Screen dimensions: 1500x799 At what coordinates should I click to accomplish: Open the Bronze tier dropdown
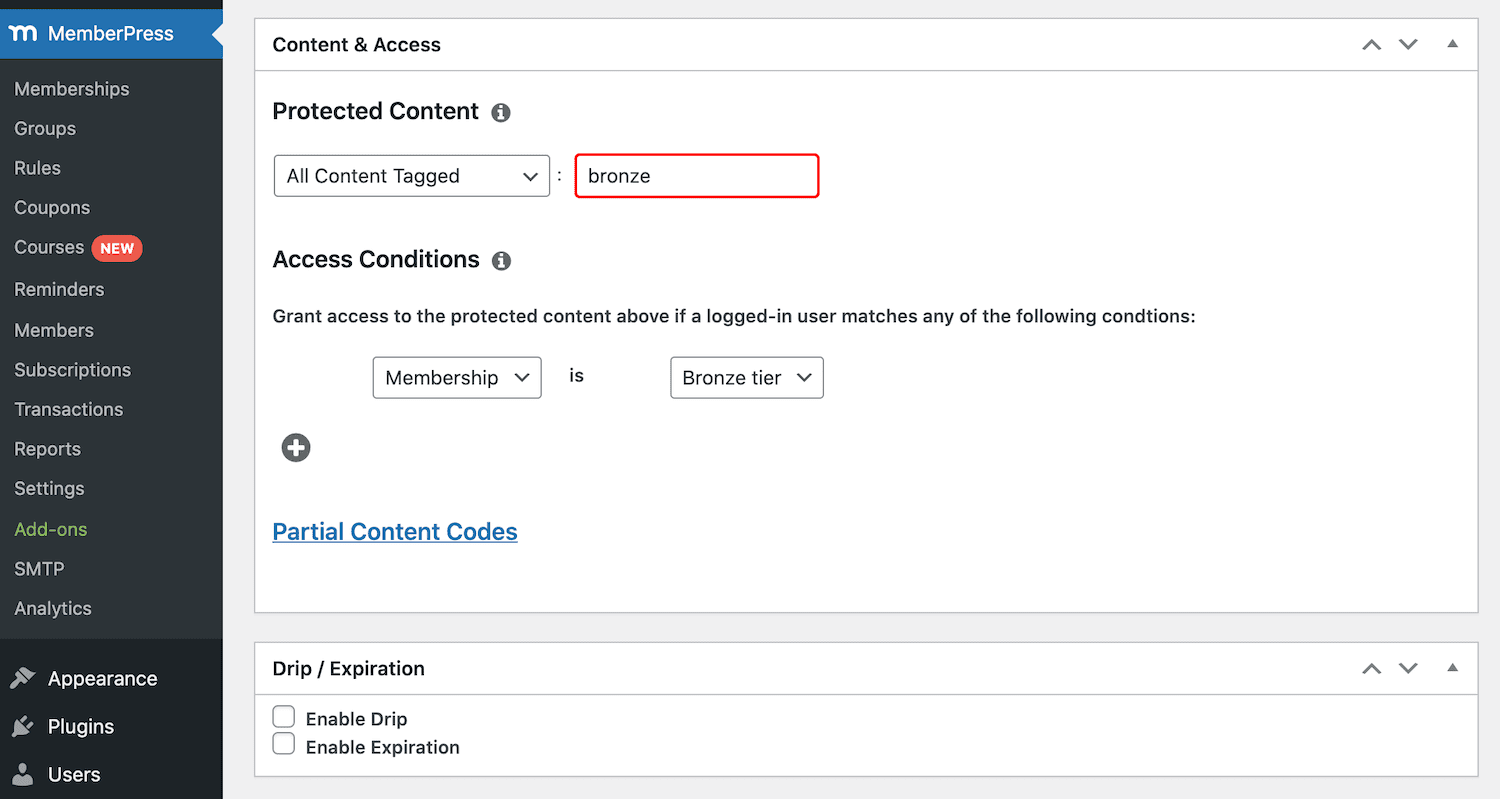746,378
